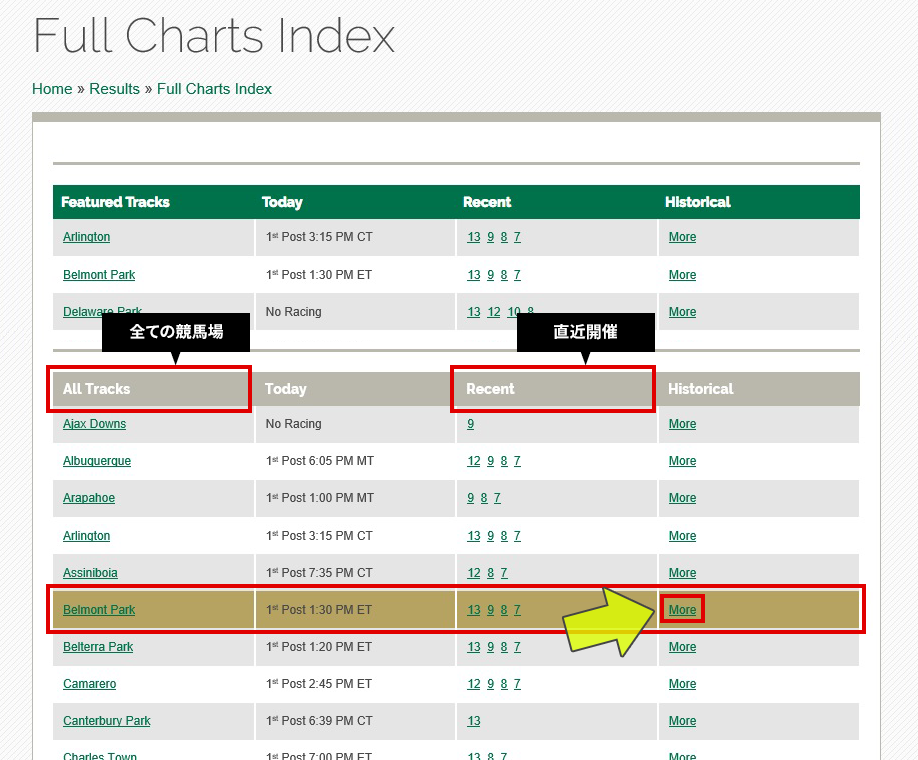
Task: Click date 9 for Ajax Downs
Action: pyautogui.click(x=471, y=424)
